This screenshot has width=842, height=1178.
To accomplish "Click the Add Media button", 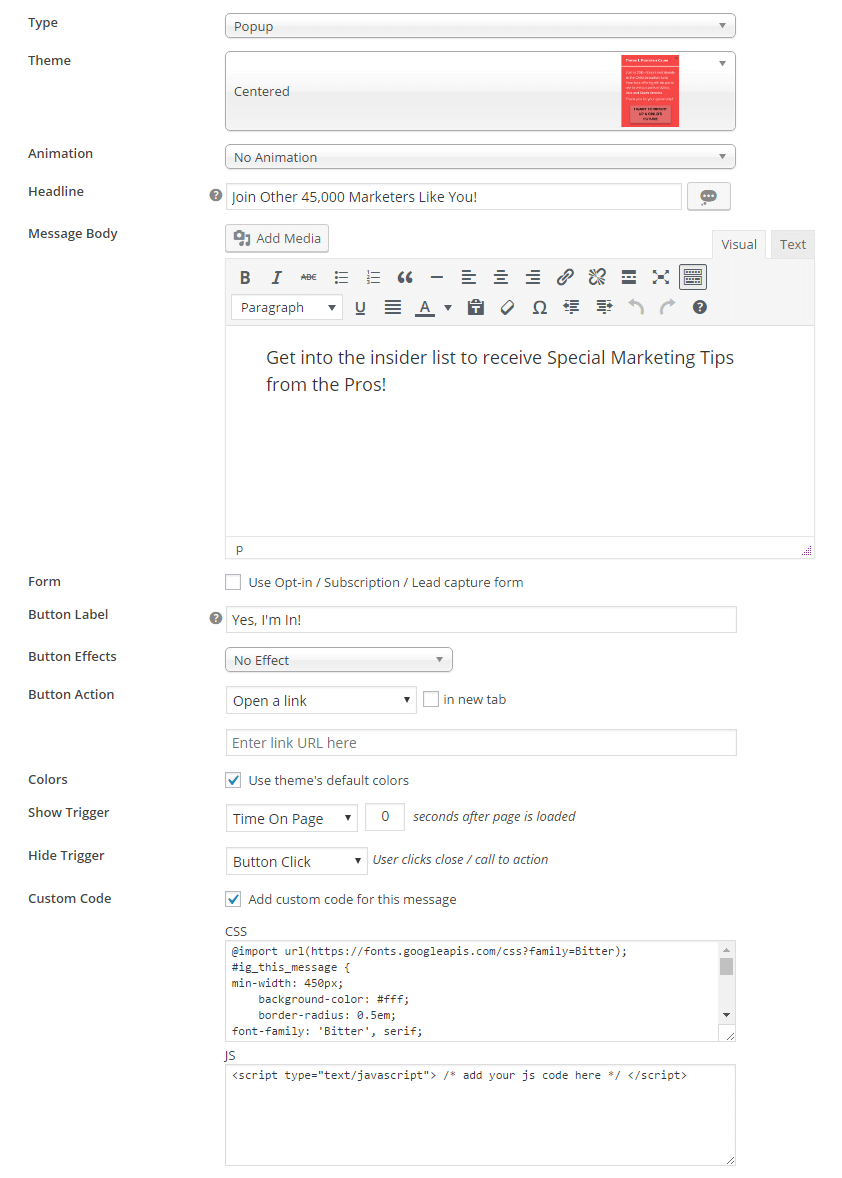I will [277, 238].
